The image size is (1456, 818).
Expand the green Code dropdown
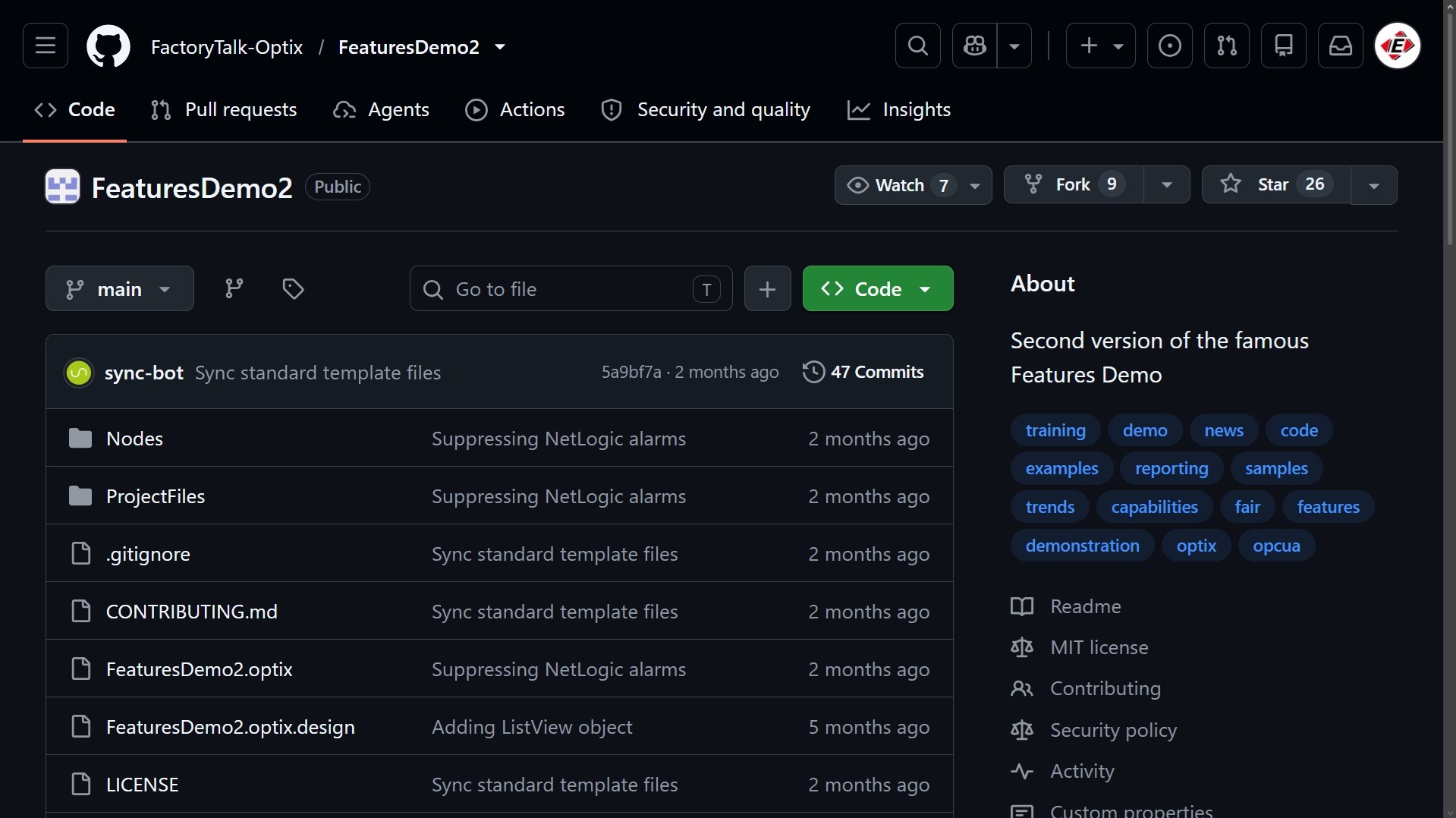pos(878,288)
